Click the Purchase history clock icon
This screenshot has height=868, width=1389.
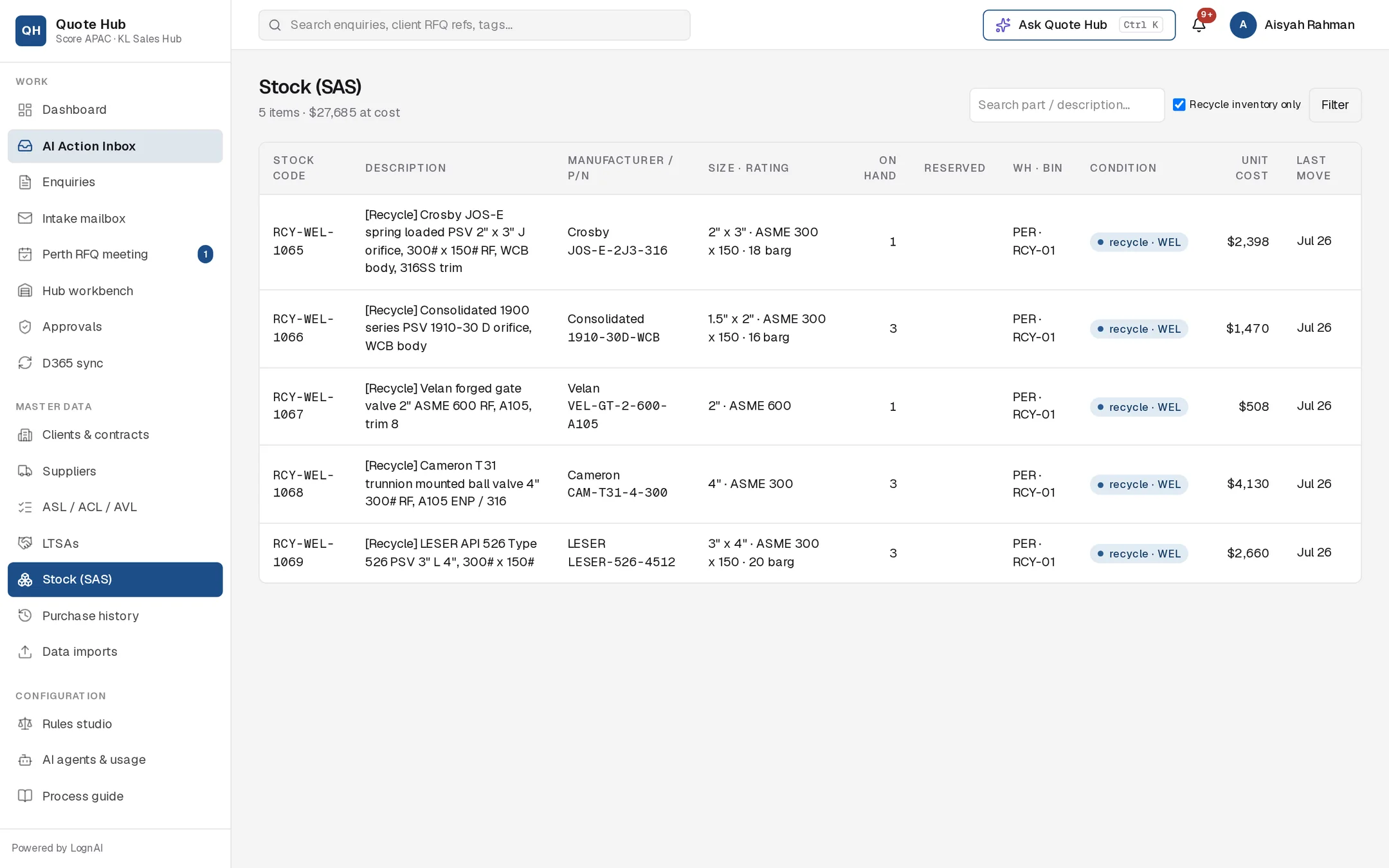pyautogui.click(x=25, y=616)
